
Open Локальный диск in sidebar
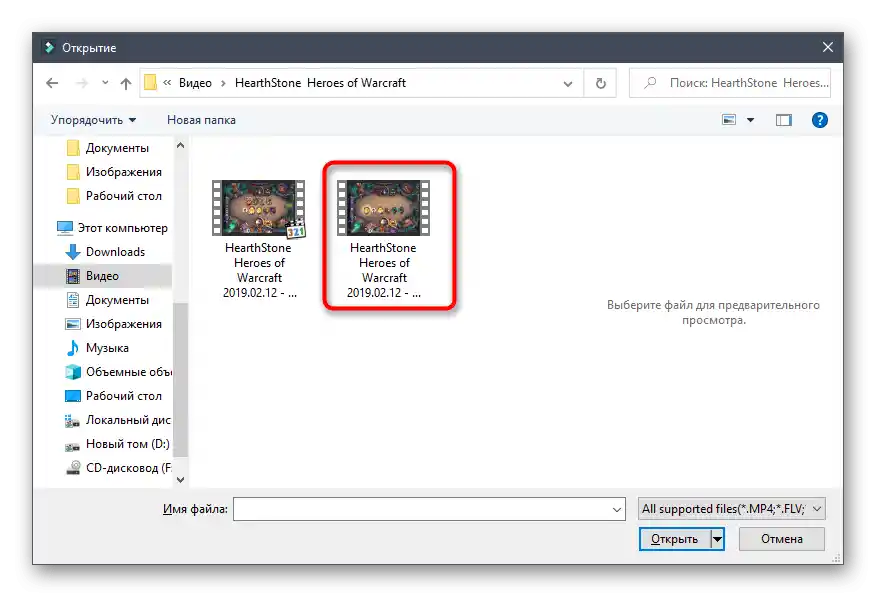(118, 420)
